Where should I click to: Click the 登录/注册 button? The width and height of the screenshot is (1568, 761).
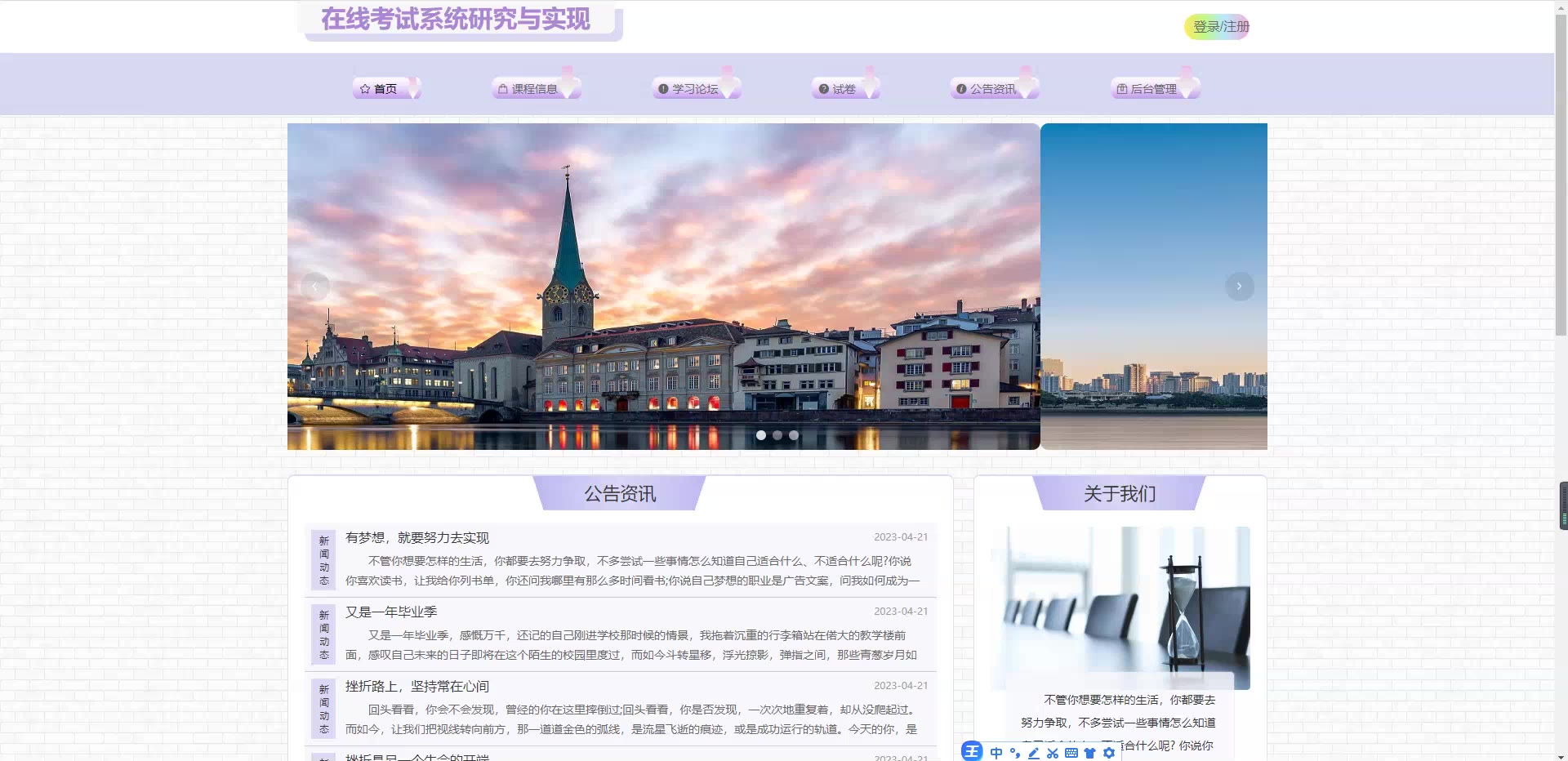[x=1217, y=27]
